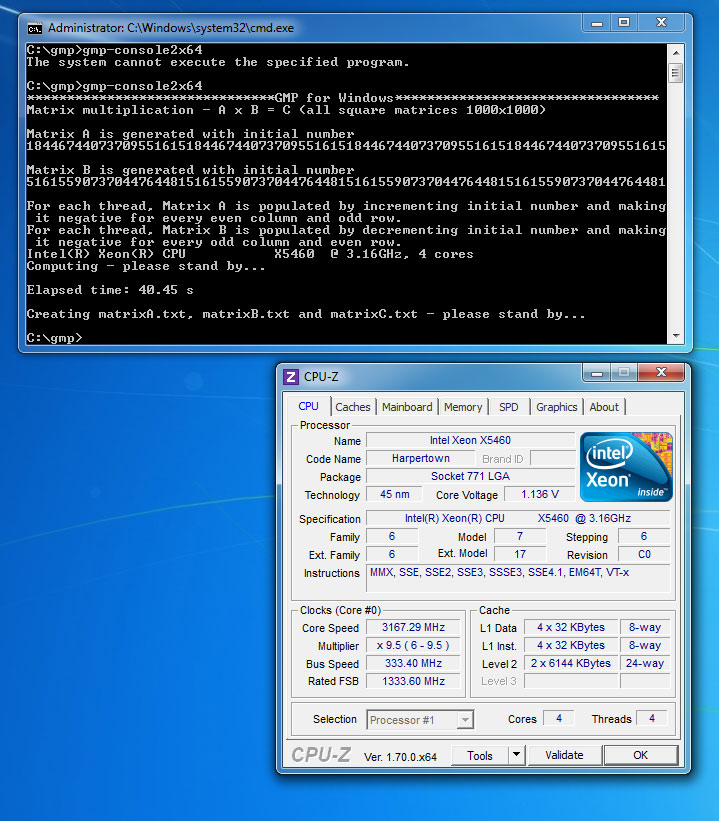Image resolution: width=719 pixels, height=821 pixels.
Task: Click the Core Speed value field
Action: [413, 628]
